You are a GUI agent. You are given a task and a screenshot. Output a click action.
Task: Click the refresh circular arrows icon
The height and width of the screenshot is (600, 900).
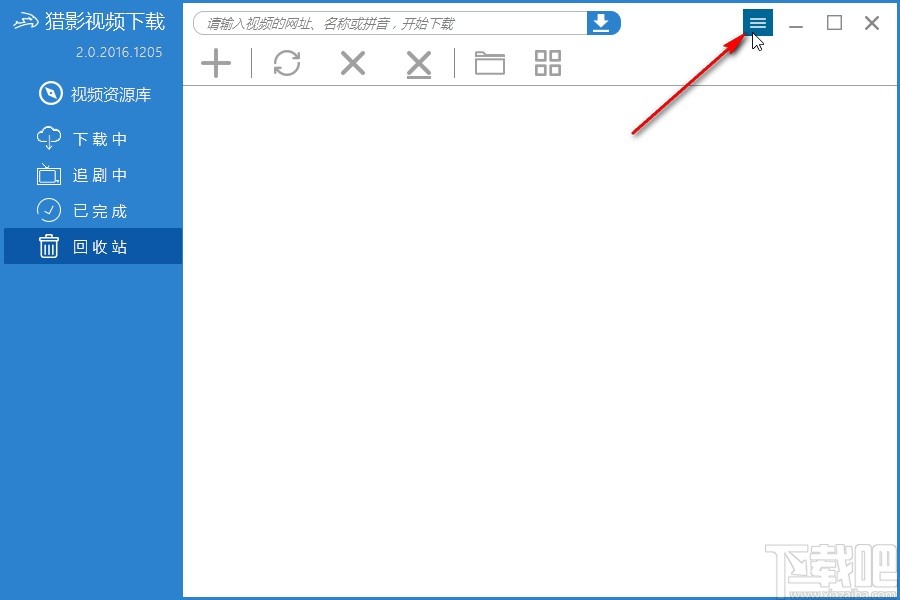point(287,63)
